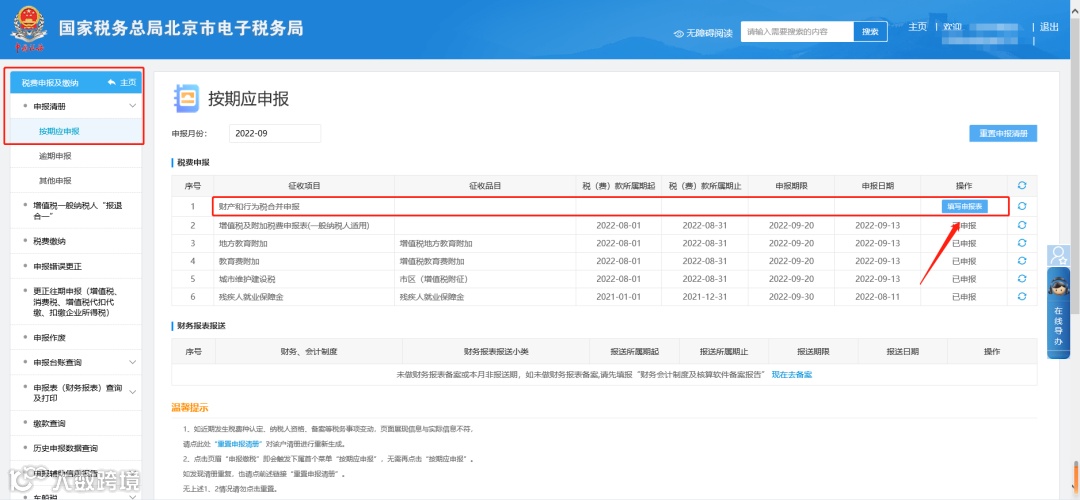
Task: Refresh the 地方教育附加 row
Action: pyautogui.click(x=1021, y=243)
